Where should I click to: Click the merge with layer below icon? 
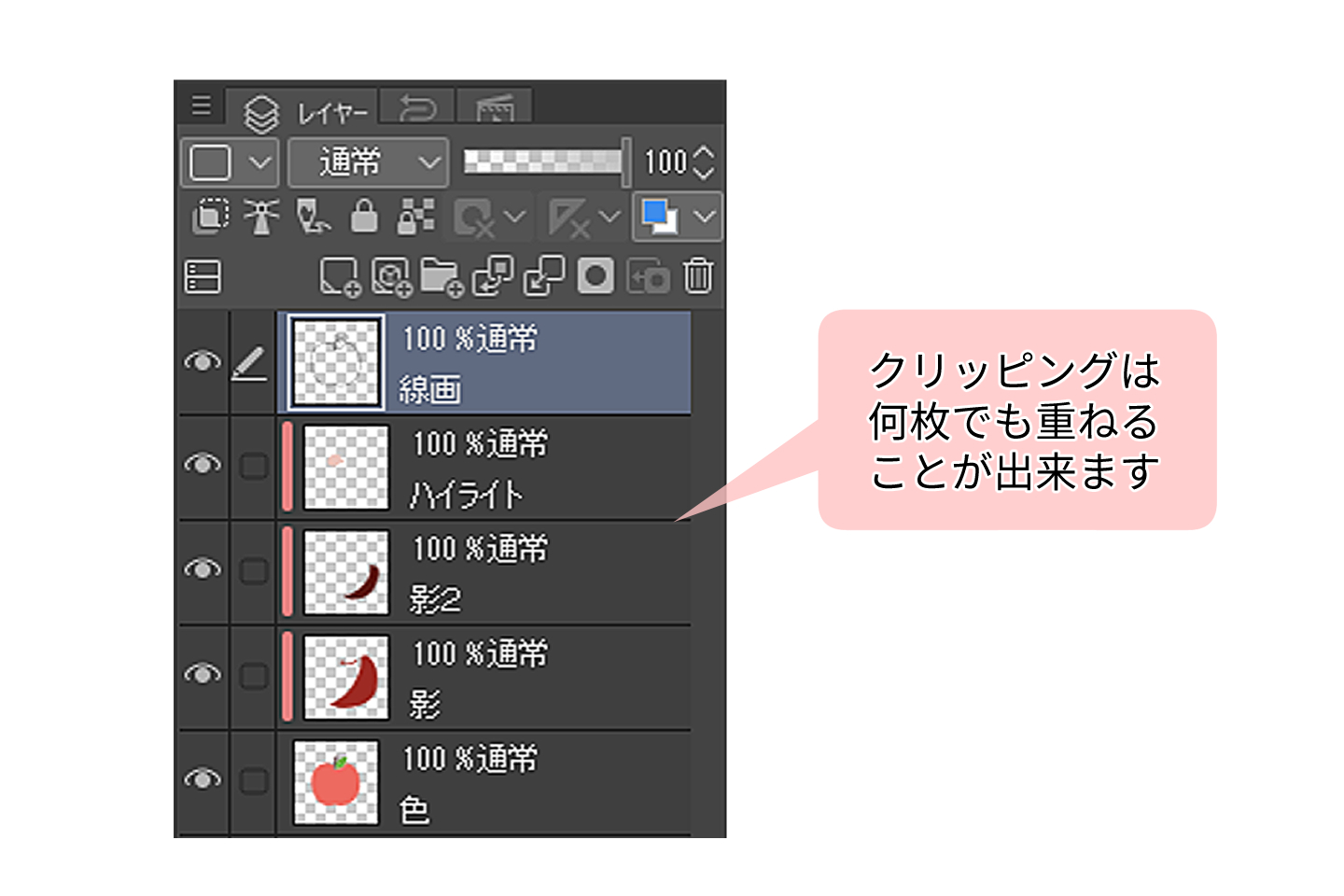tap(545, 277)
